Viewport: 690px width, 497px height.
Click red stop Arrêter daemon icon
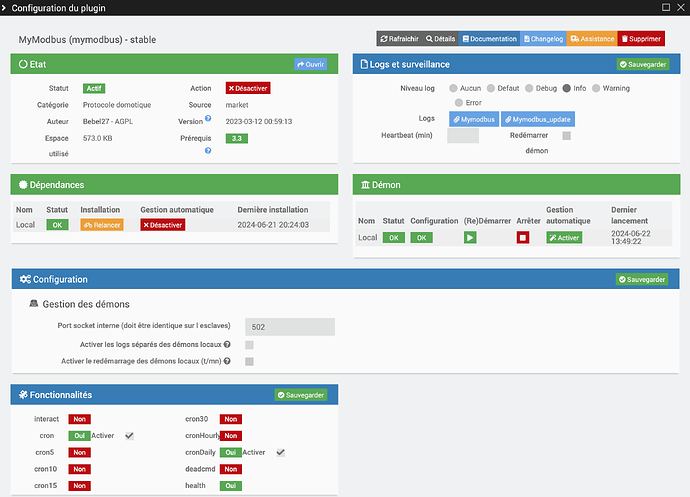tap(523, 238)
